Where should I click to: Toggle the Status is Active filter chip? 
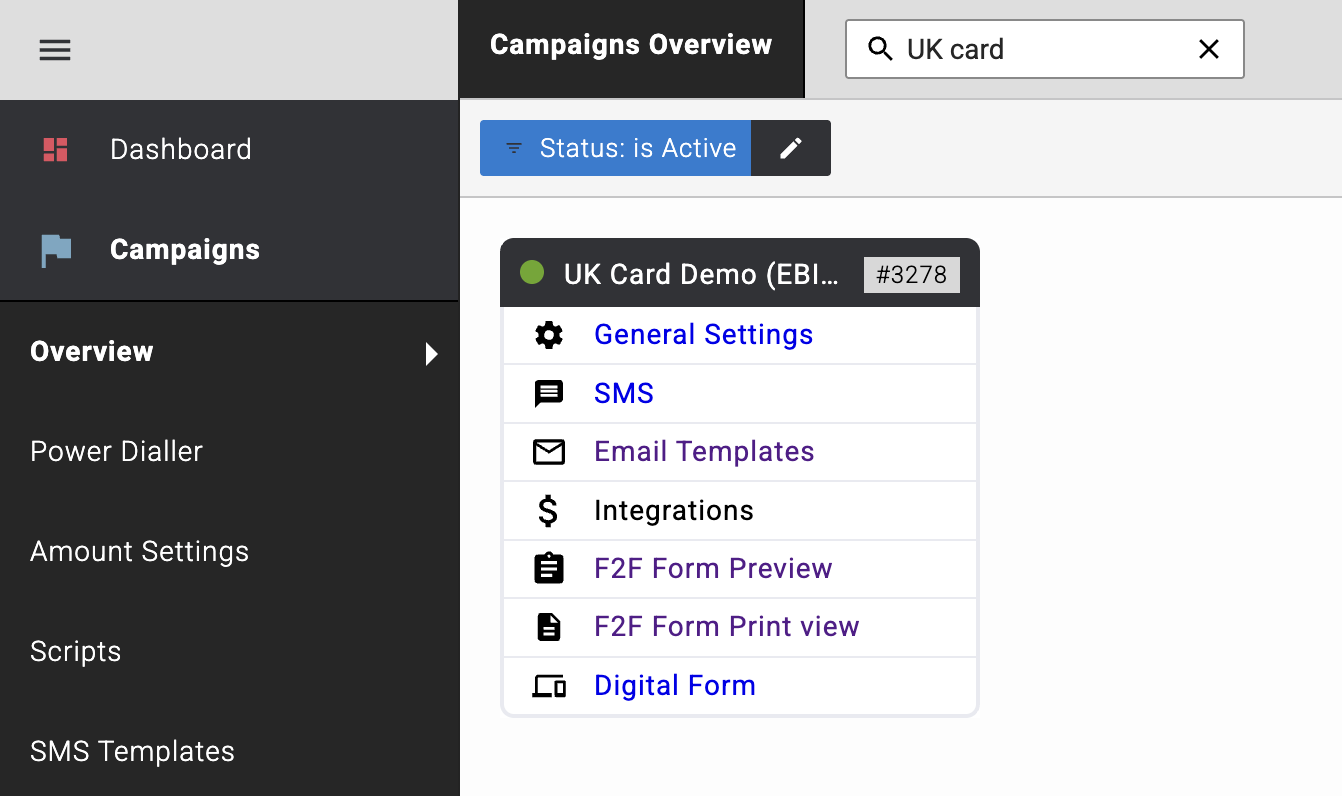(615, 147)
